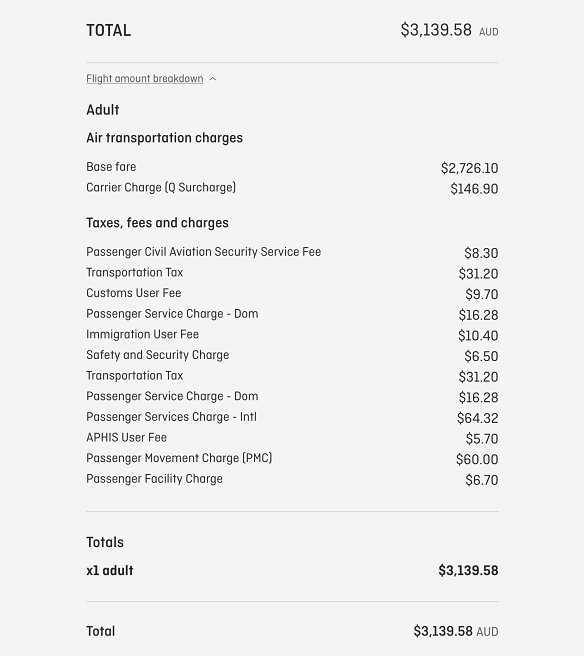Screen dimensions: 584x656
Task: Click the chevron beside Flight amount breakdown
Action: 213,79
